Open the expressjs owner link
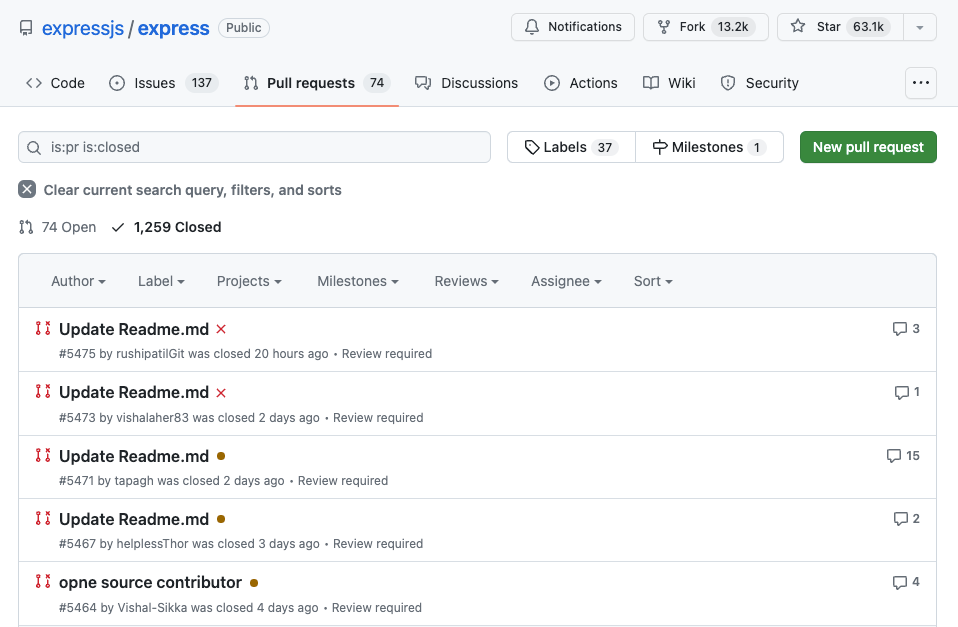This screenshot has height=627, width=958. click(x=82, y=28)
